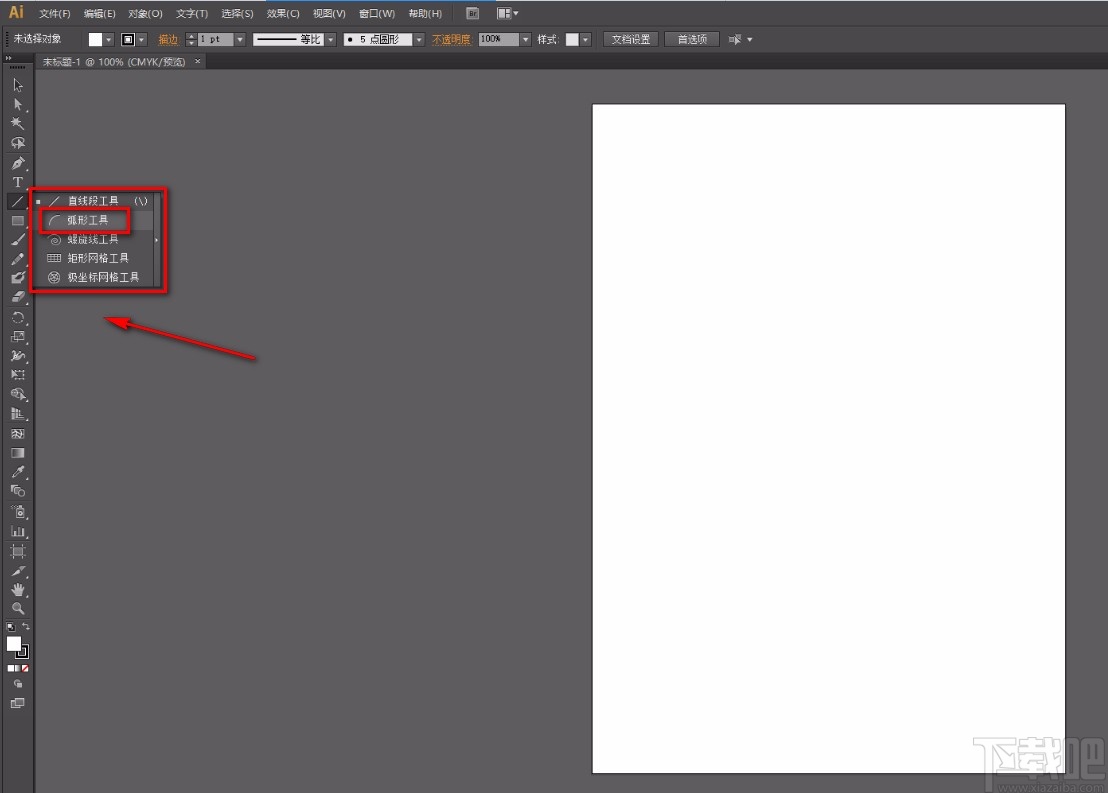Open the 5 点圆形 brush dropdown
1108x793 pixels.
(419, 40)
